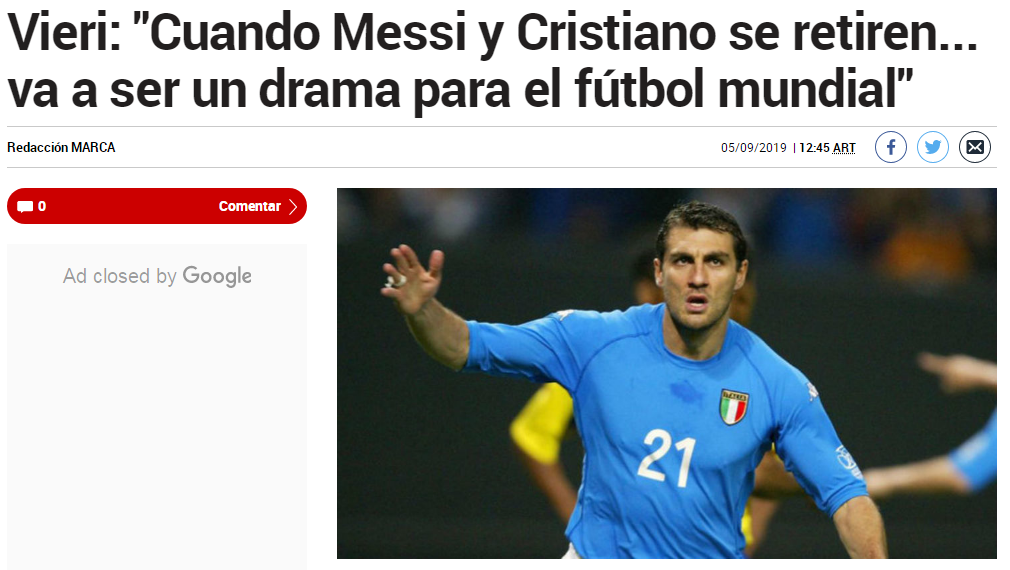Screen dimensions: 1010x570
Task: Click the Vieri headline first line
Action: pyautogui.click(x=493, y=32)
